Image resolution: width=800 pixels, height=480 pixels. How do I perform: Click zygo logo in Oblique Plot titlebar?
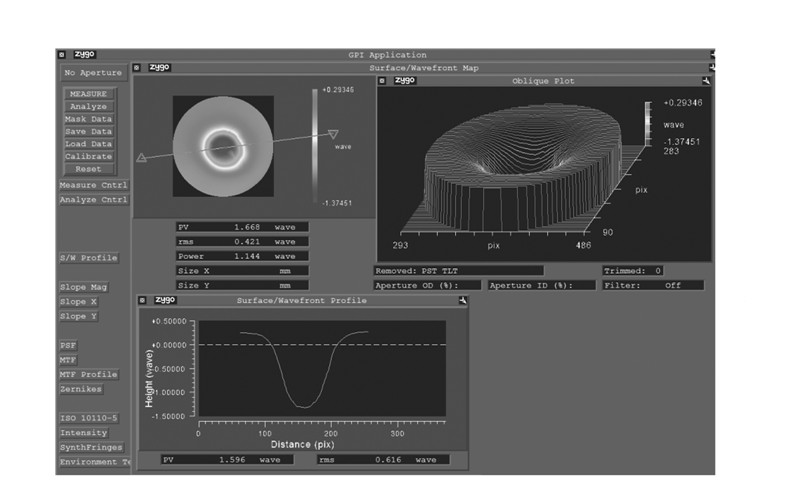[405, 81]
